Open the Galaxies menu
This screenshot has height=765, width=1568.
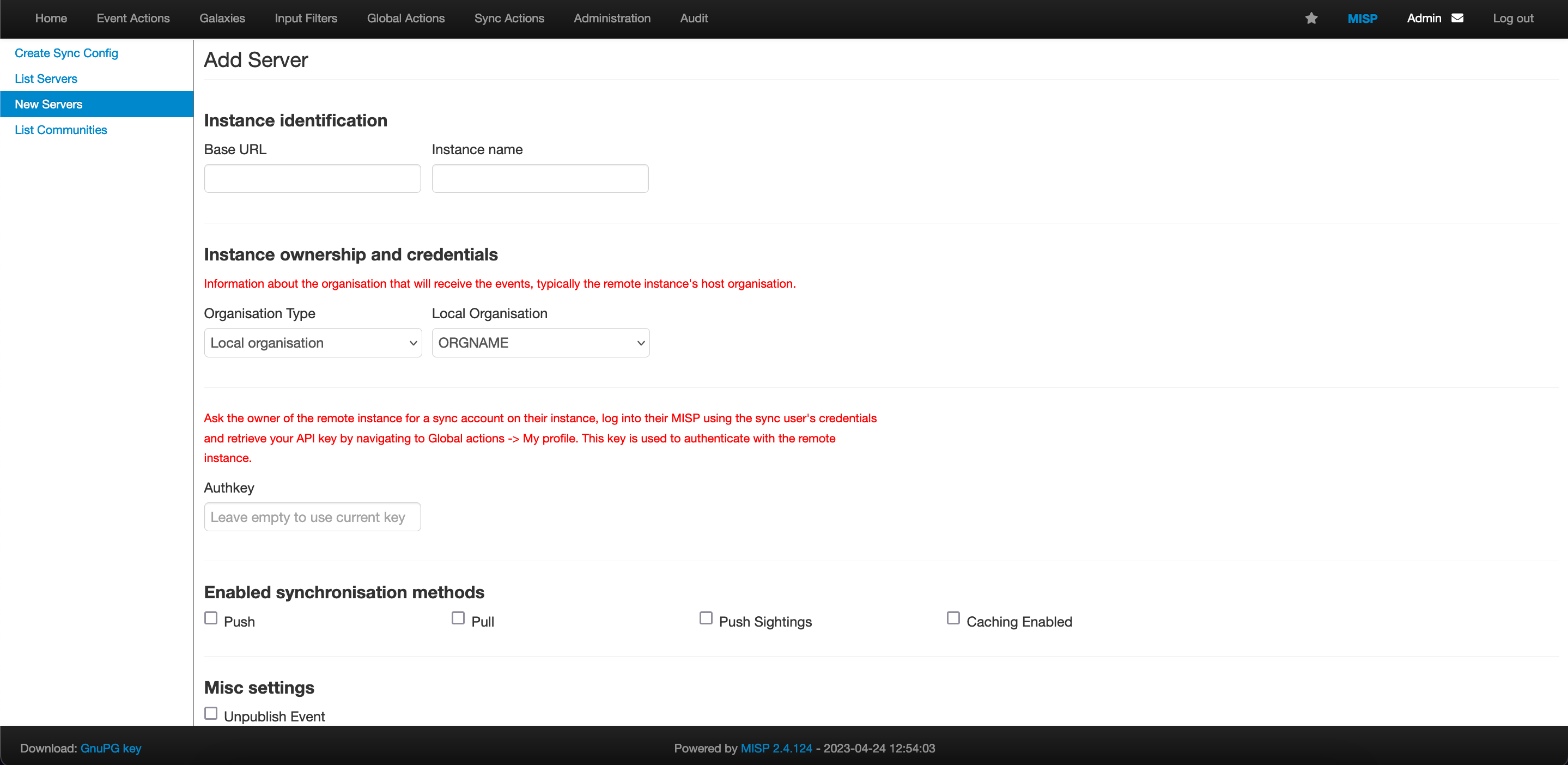[x=222, y=19]
